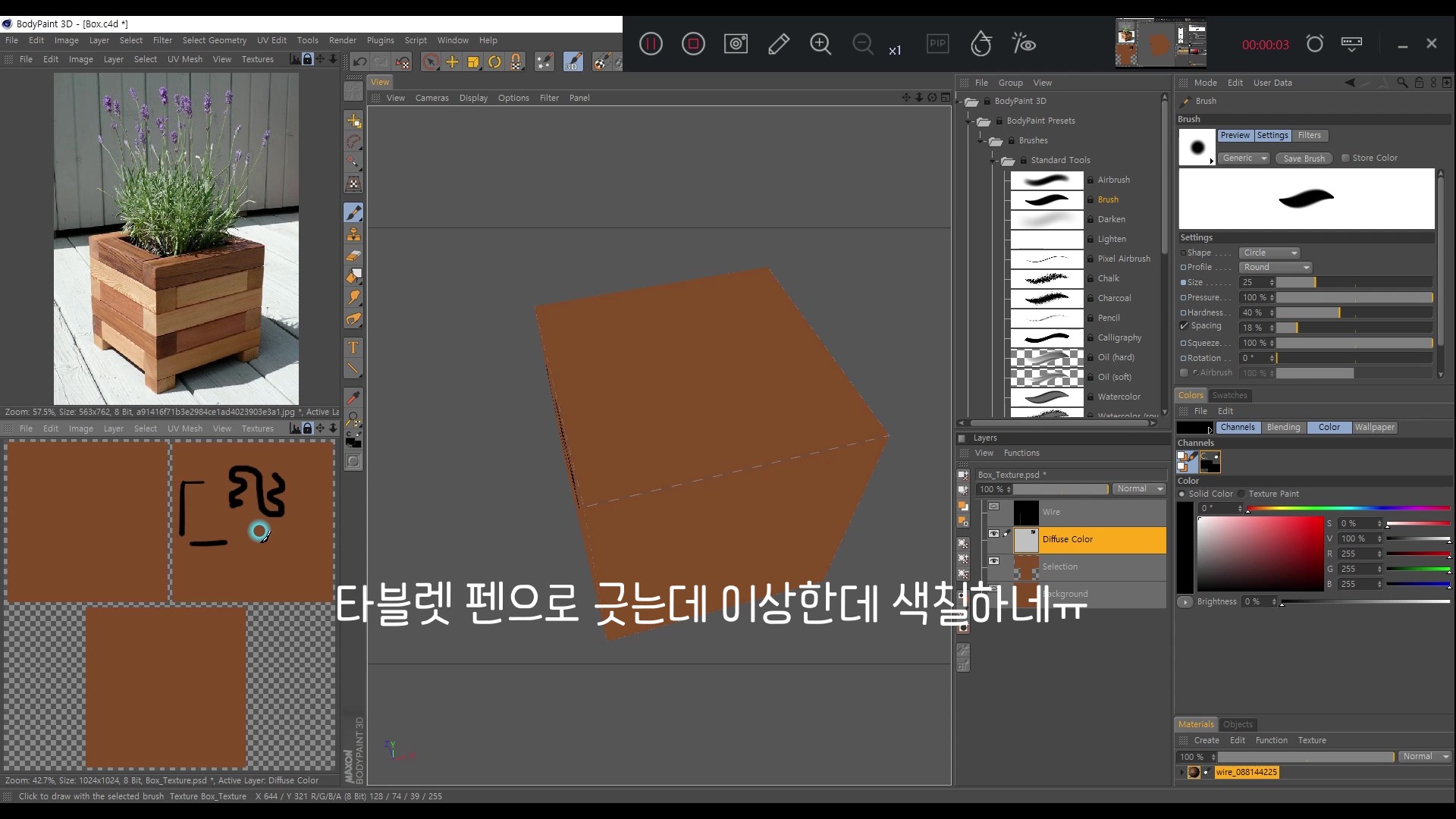Image resolution: width=1456 pixels, height=819 pixels.
Task: Click the recorder pencil annotation icon
Action: click(778, 44)
